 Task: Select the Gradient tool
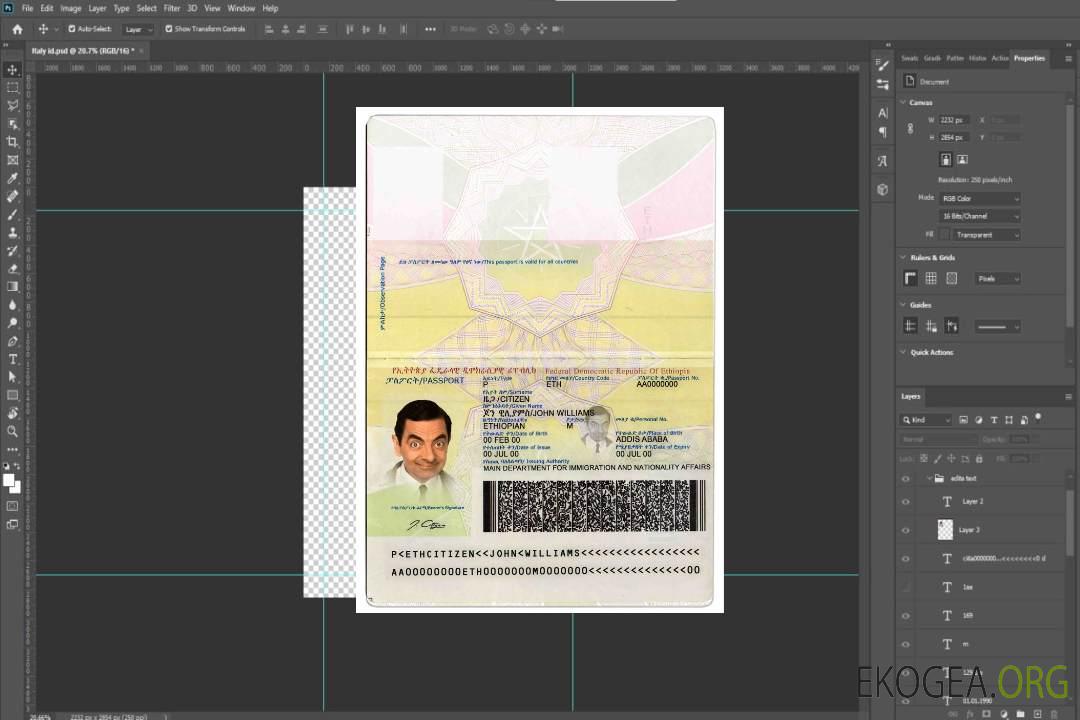[x=12, y=287]
